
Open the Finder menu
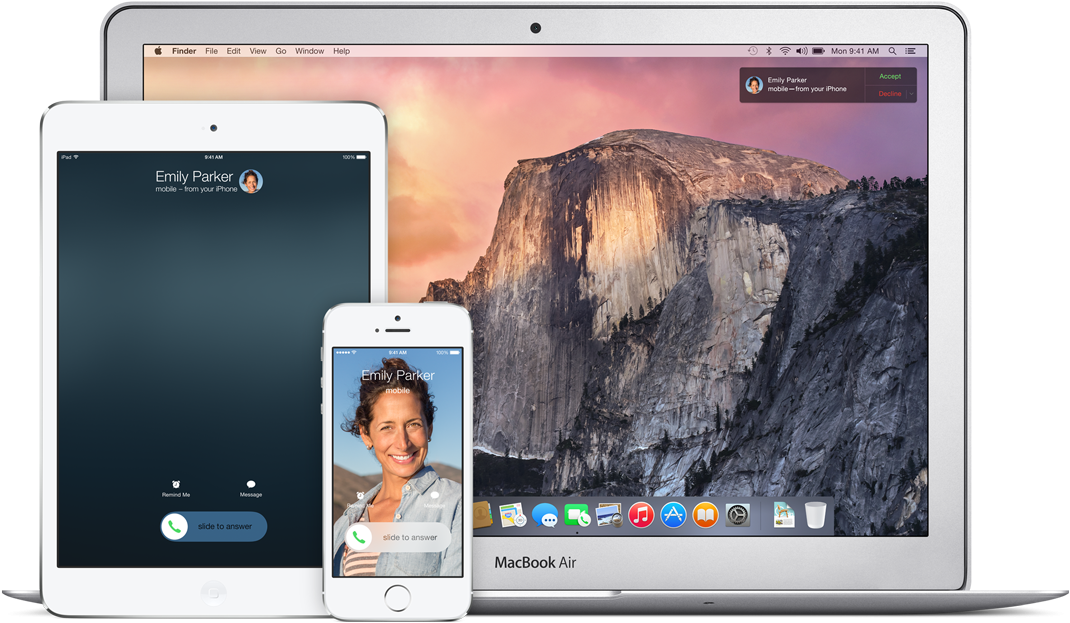(184, 51)
